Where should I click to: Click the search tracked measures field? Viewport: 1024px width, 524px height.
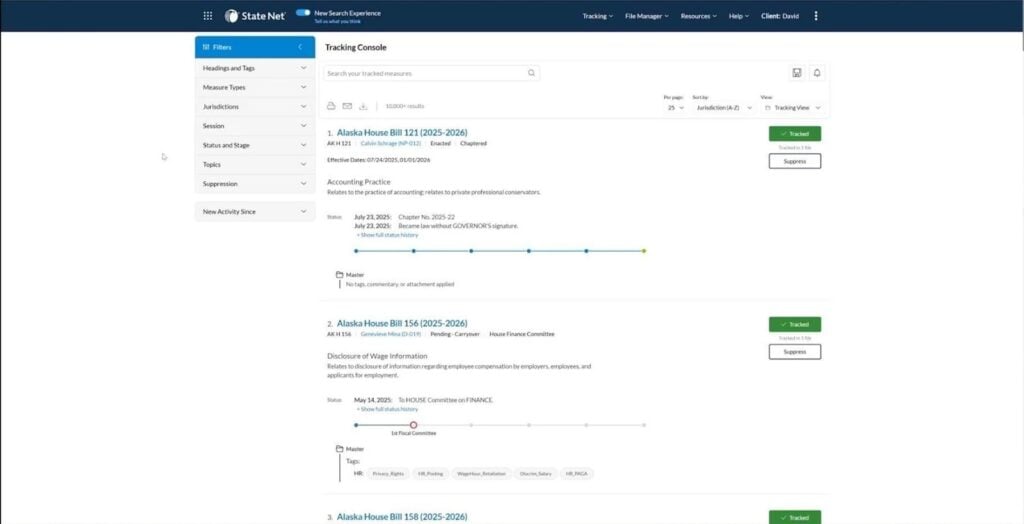pyautogui.click(x=425, y=73)
